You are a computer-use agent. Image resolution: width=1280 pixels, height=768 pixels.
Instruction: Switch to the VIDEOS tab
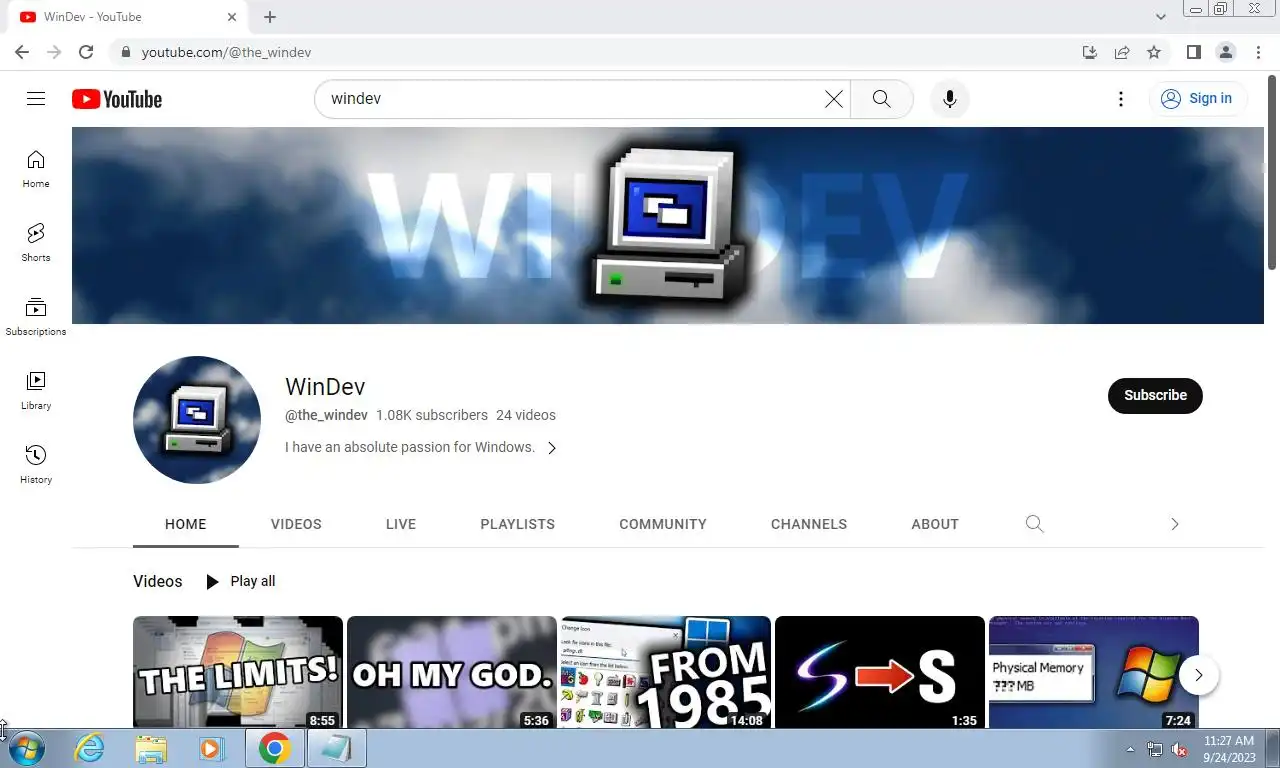click(296, 524)
